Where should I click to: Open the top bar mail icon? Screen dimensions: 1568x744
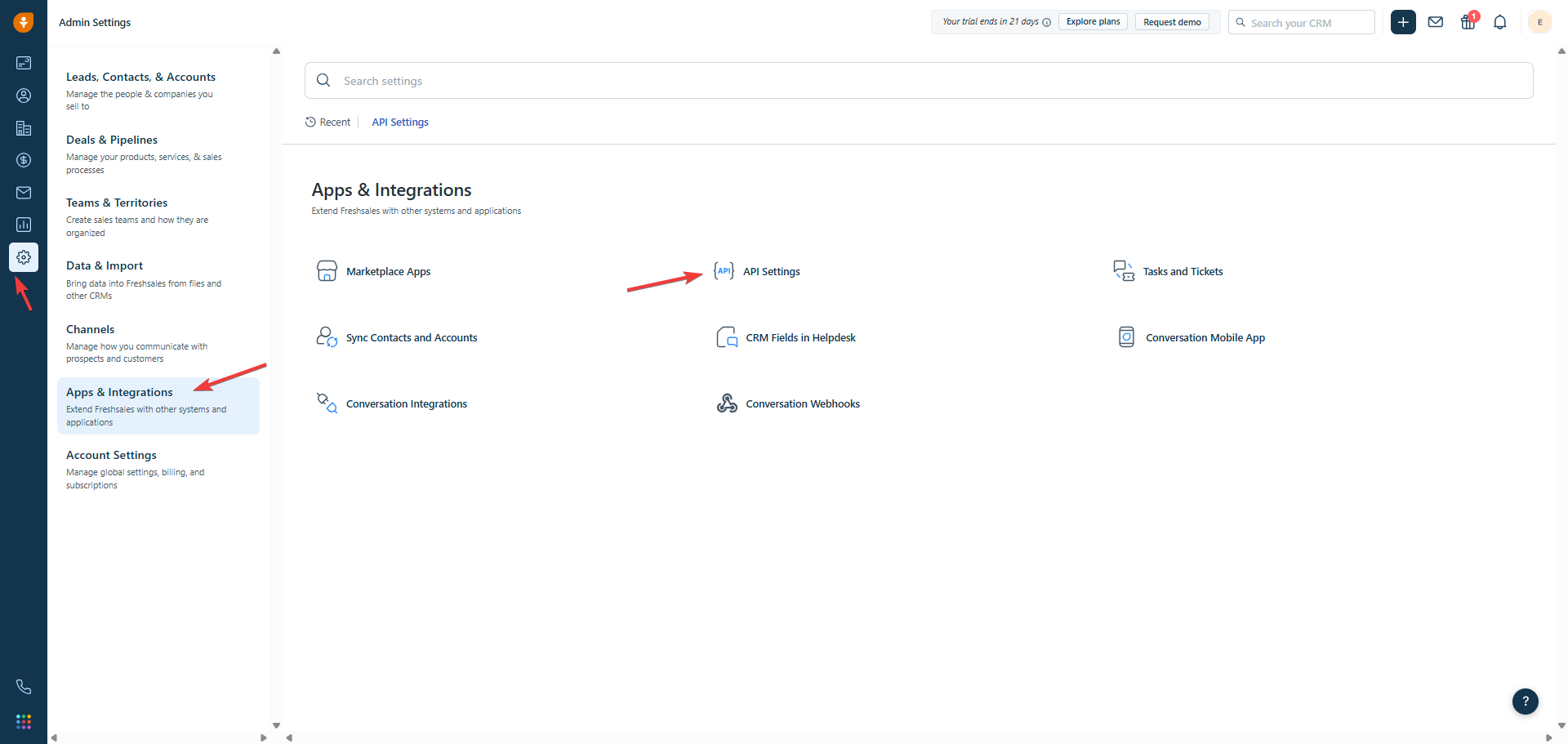pos(1436,22)
